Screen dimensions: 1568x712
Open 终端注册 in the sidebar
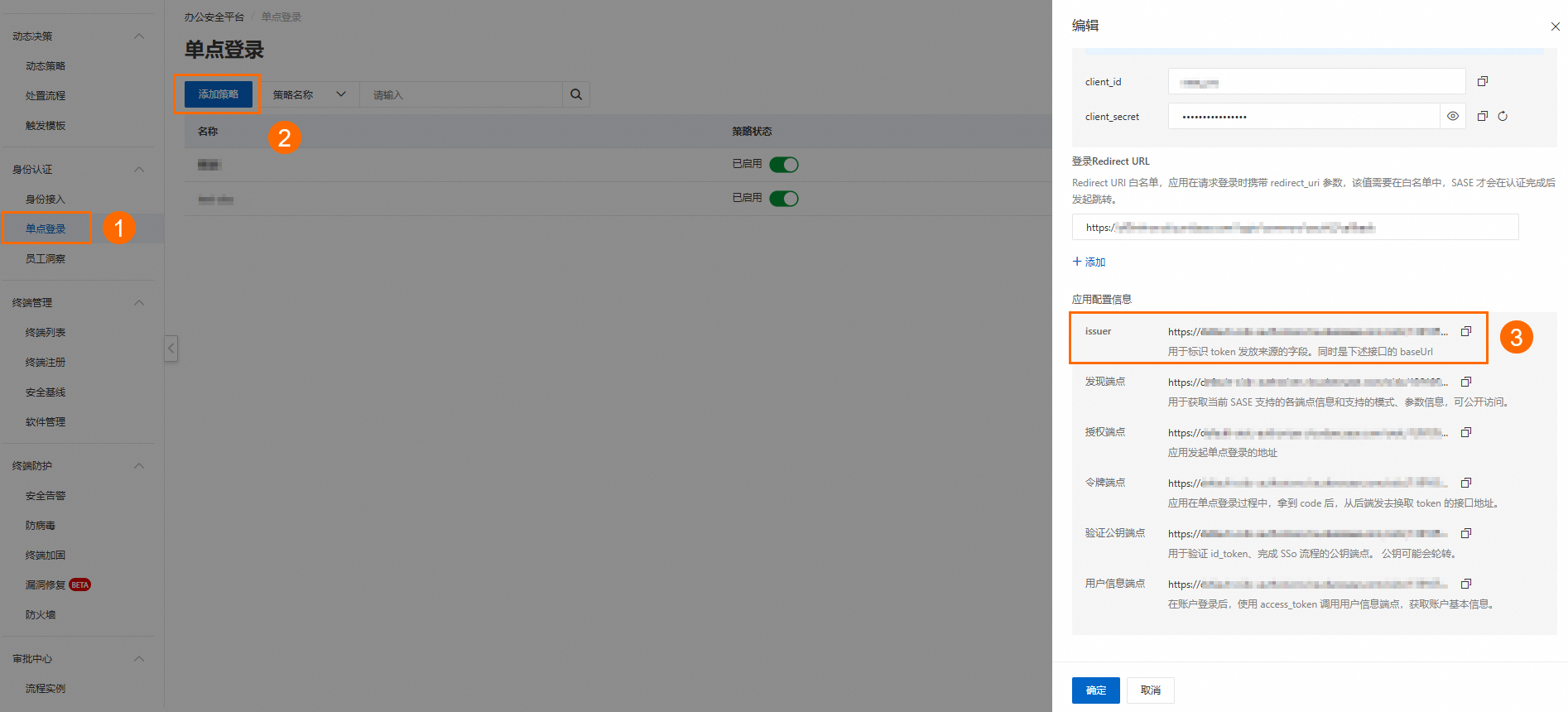[46, 363]
